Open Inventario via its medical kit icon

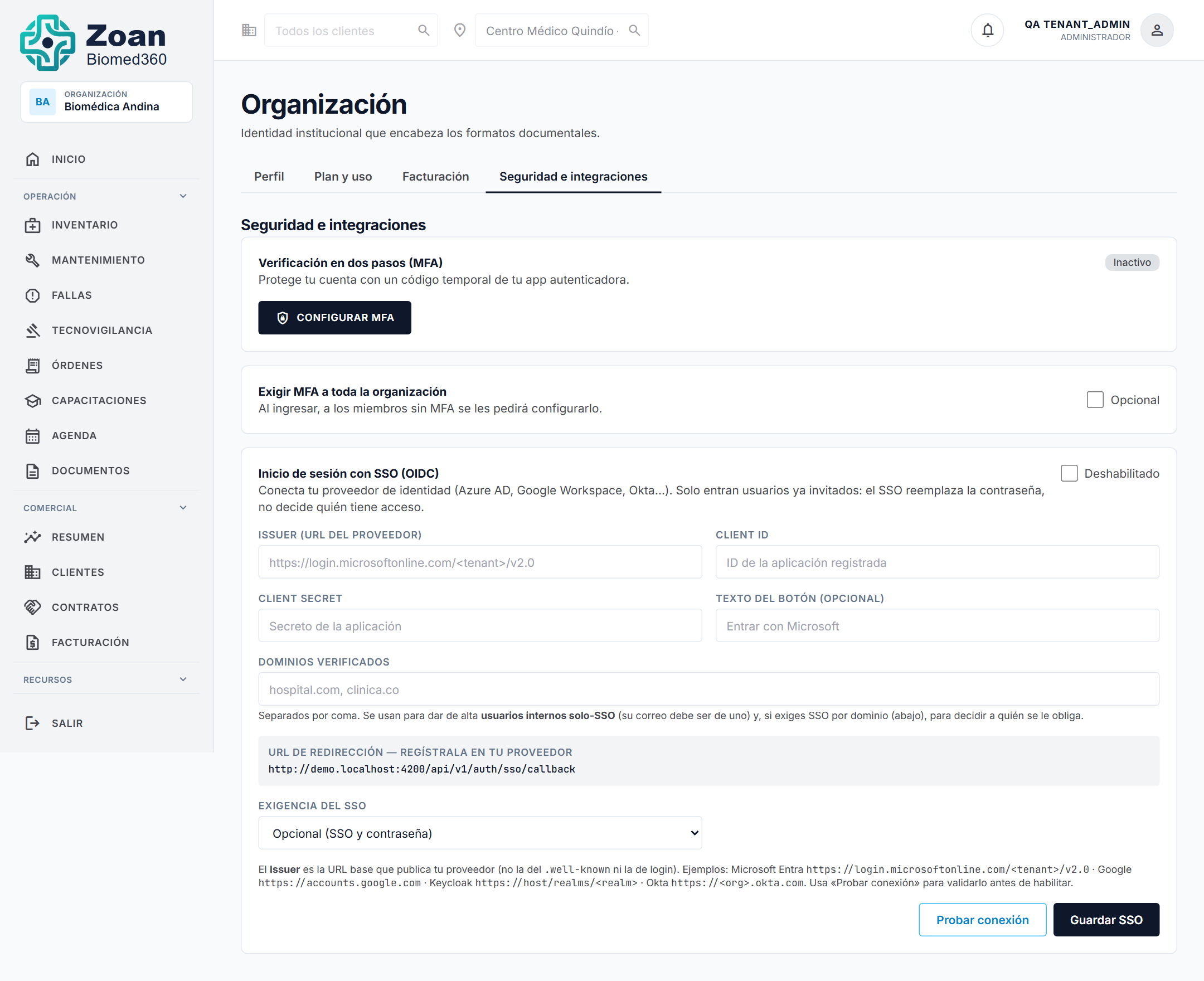pos(33,226)
